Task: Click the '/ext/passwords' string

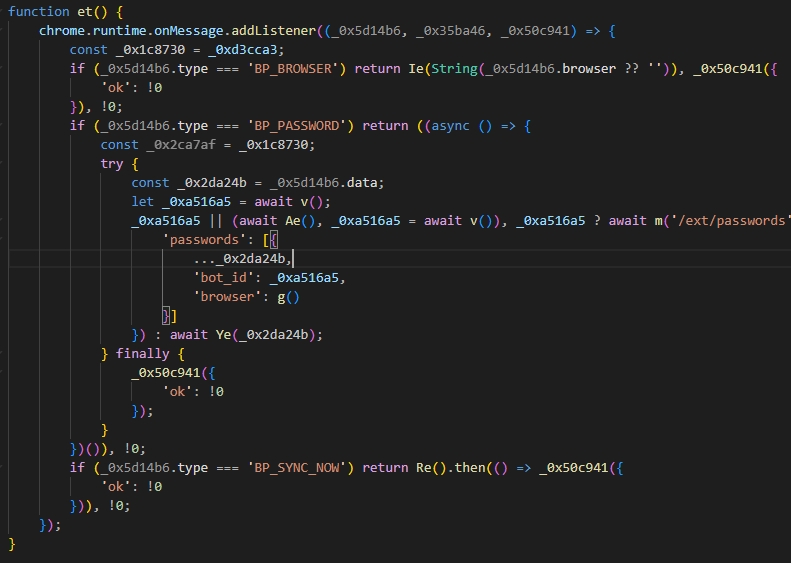Action: [731, 220]
